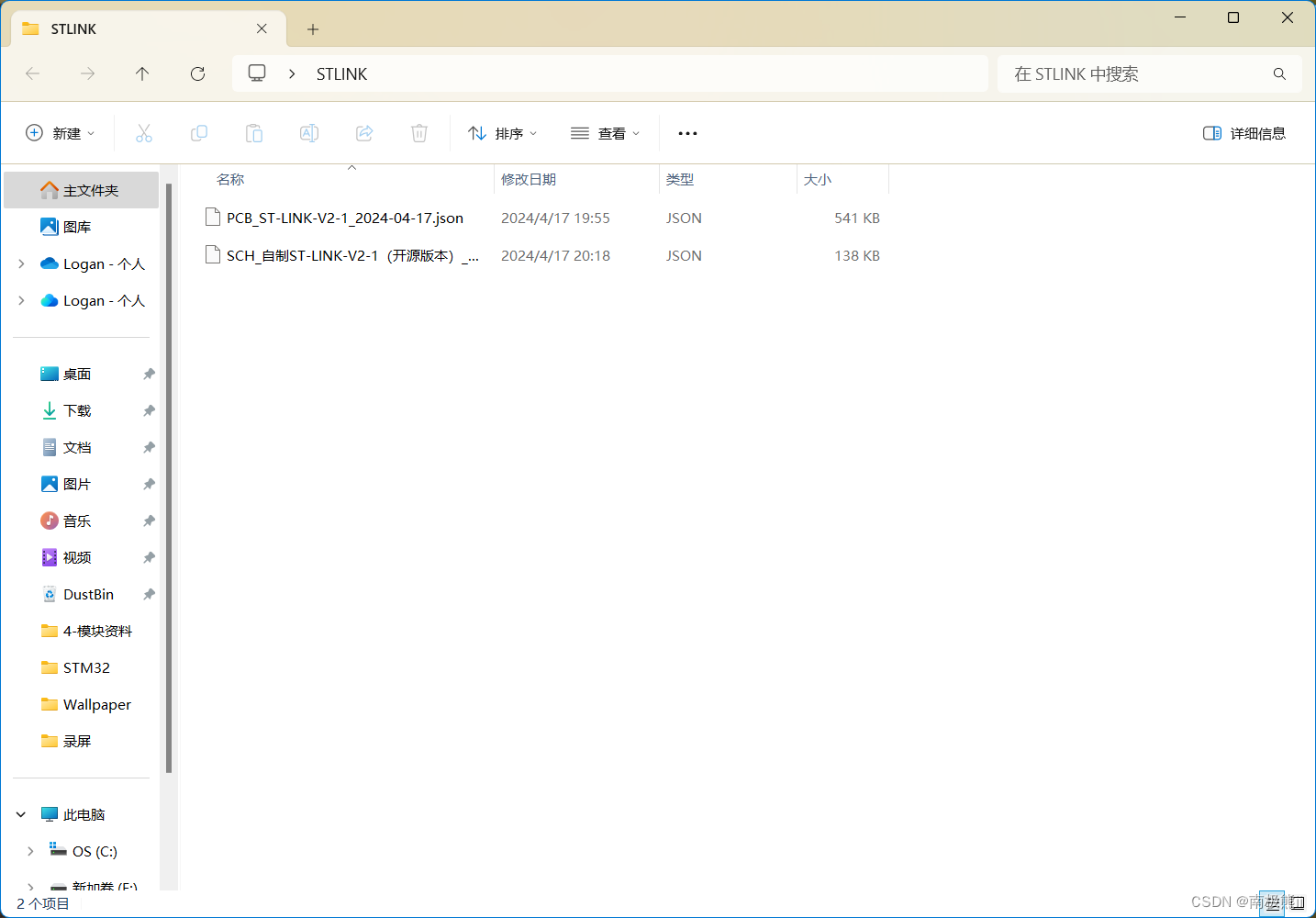Click the 138 KB size cell

tap(857, 255)
